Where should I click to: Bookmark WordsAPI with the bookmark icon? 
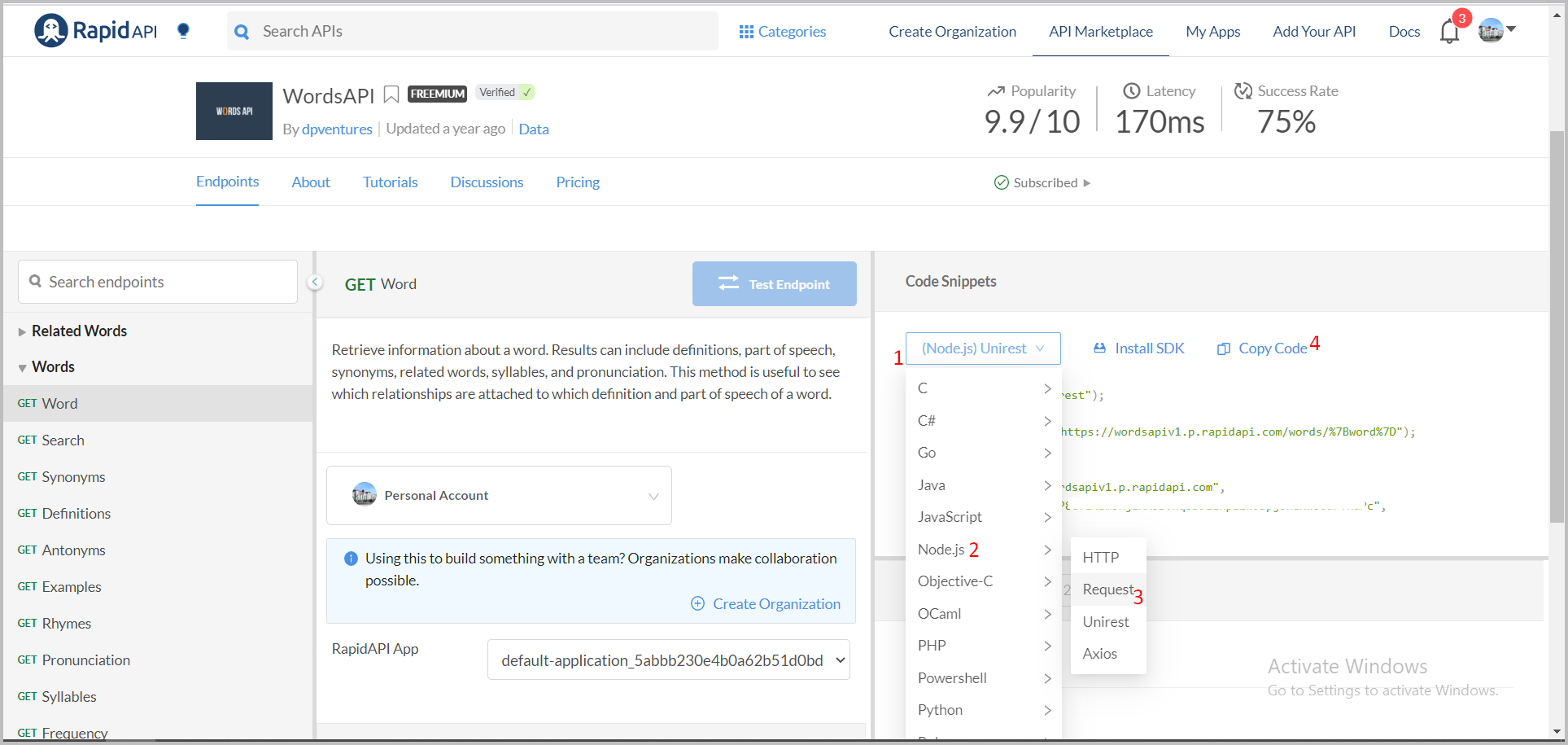(x=391, y=95)
